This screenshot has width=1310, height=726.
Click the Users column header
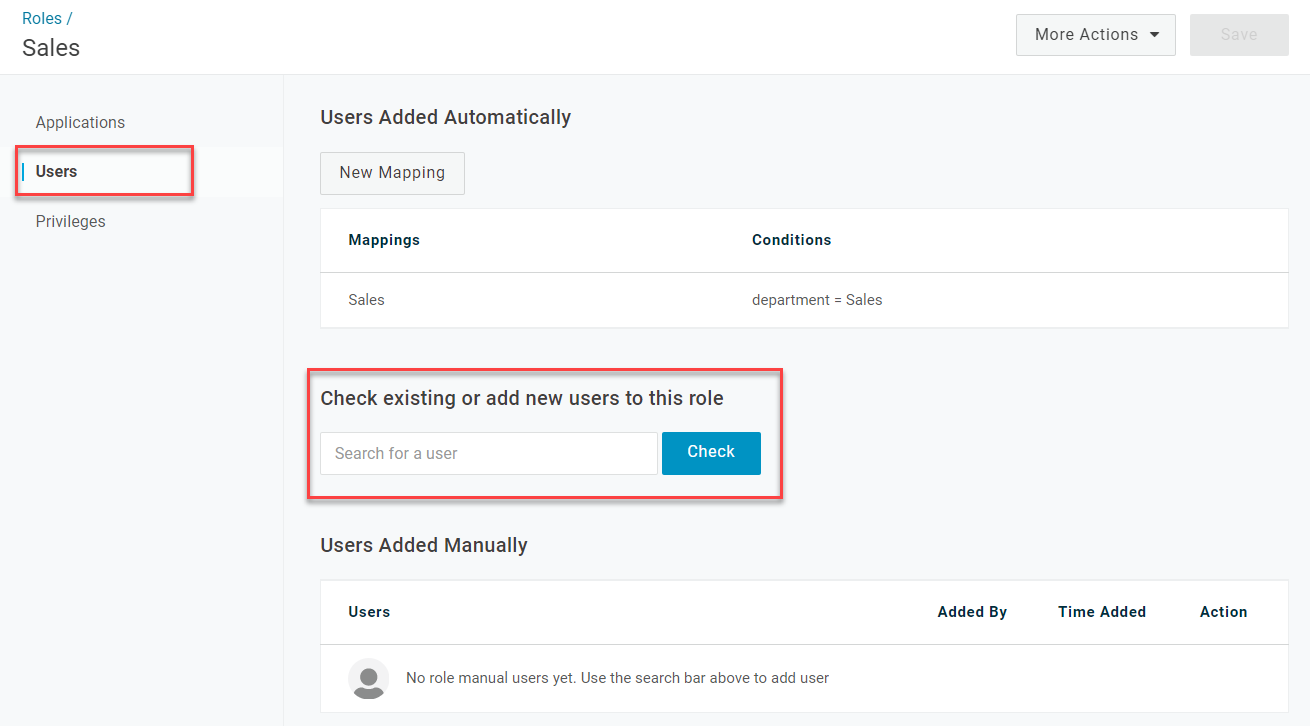click(x=369, y=612)
